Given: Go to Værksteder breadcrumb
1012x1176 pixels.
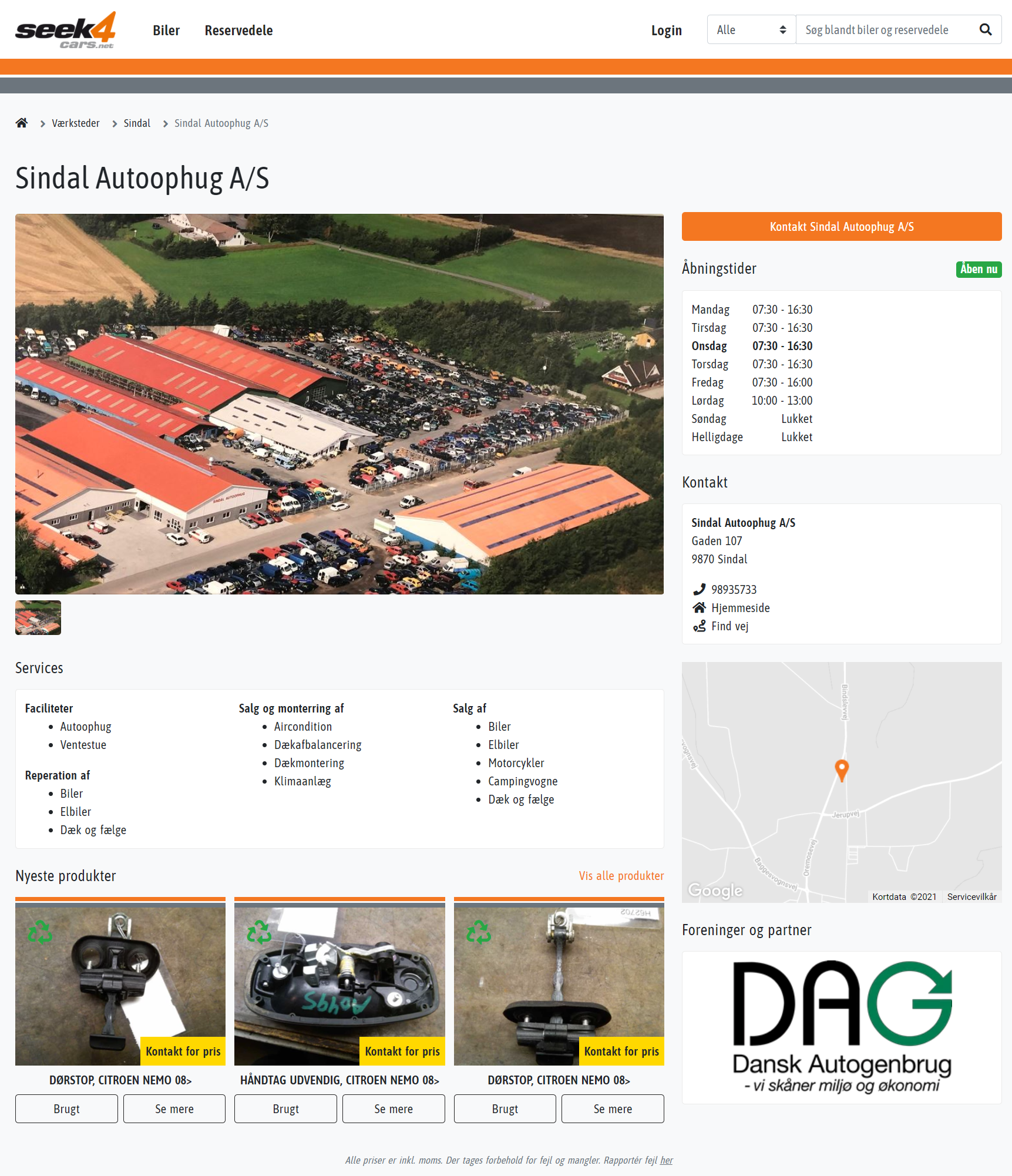Looking at the screenshot, I should click(76, 123).
